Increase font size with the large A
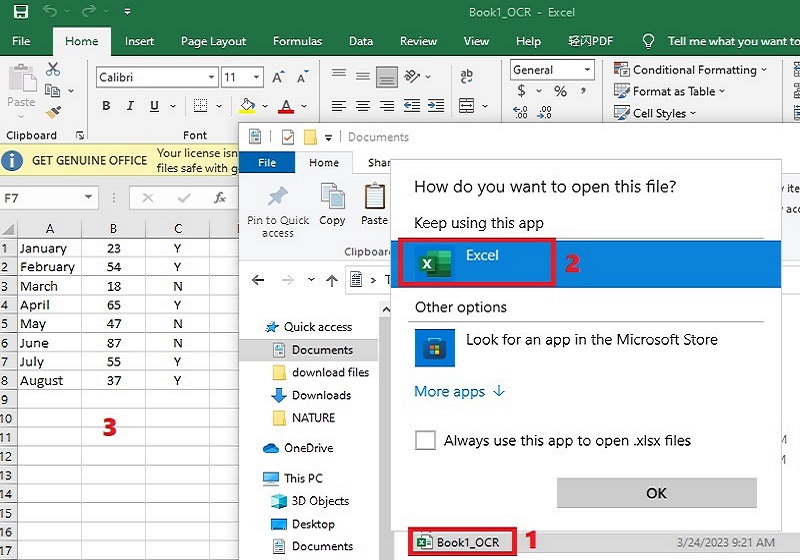This screenshot has height=560, width=800. [278, 77]
